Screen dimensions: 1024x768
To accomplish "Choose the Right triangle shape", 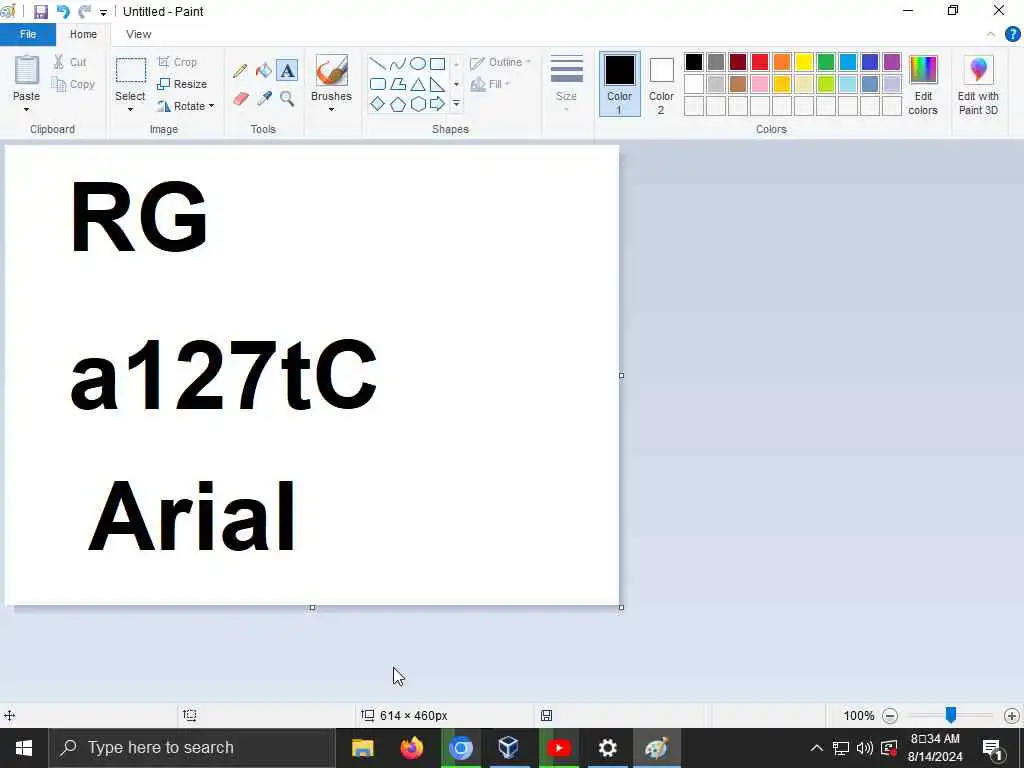I will [x=438, y=84].
